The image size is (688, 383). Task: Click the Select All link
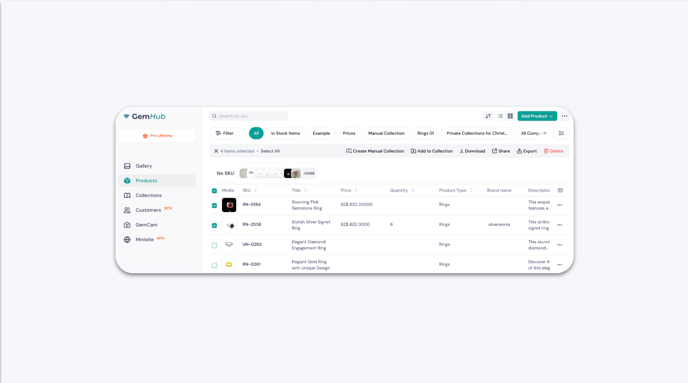[270, 151]
